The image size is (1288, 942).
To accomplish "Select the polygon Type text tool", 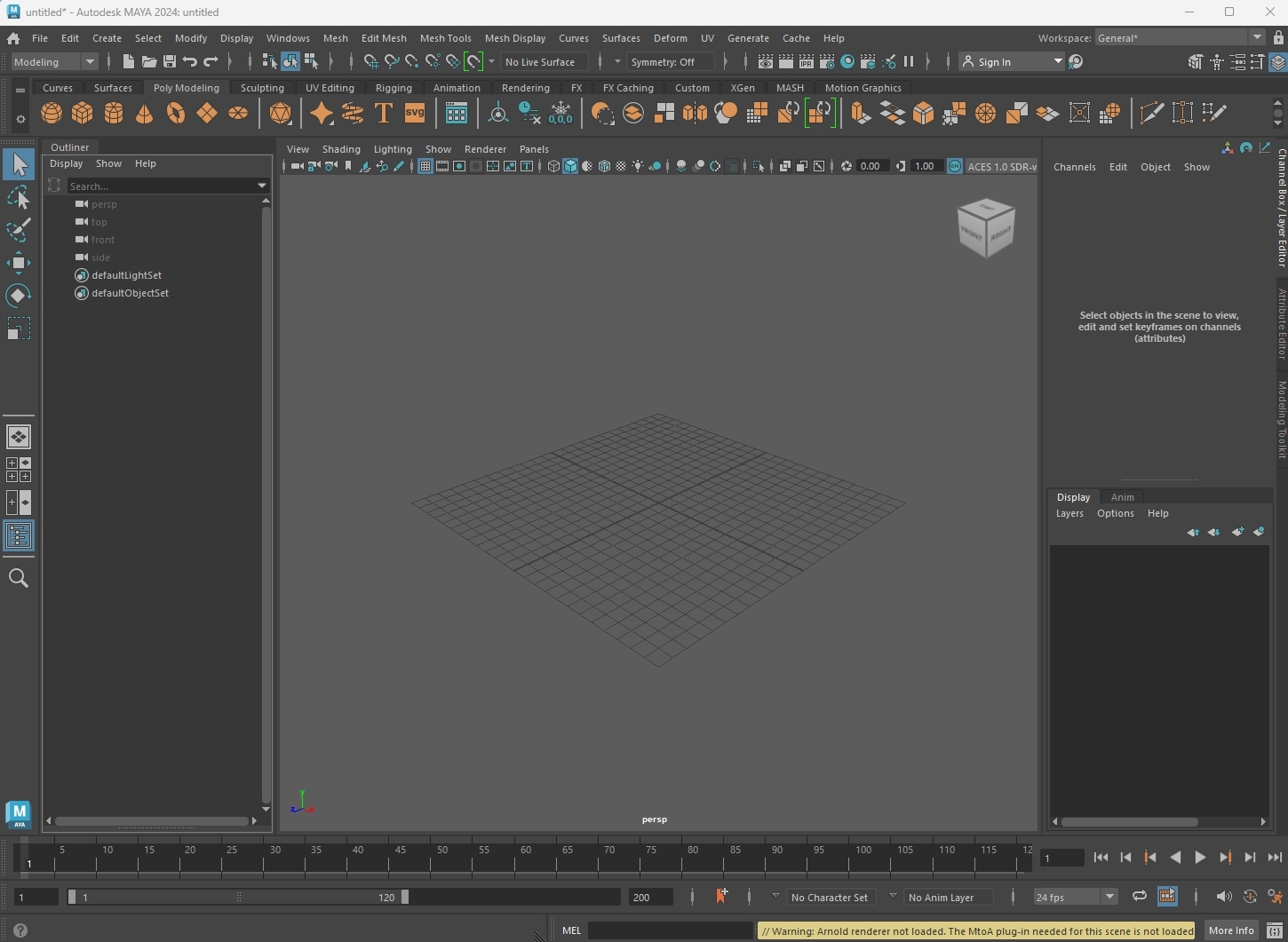I will [384, 114].
